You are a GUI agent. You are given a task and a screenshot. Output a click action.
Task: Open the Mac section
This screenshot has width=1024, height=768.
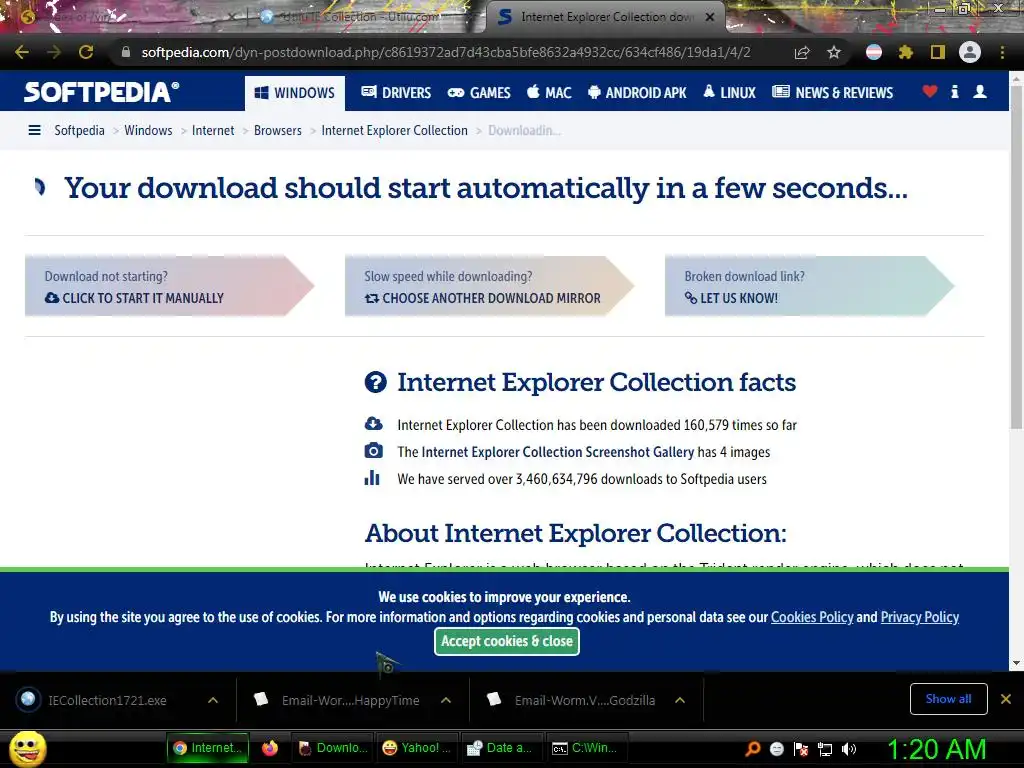tap(549, 93)
